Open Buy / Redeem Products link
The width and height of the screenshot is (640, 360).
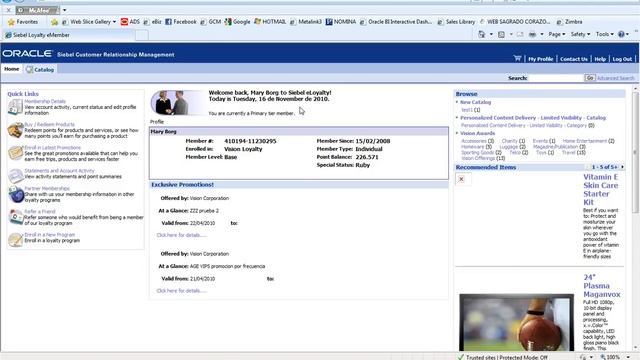point(49,124)
